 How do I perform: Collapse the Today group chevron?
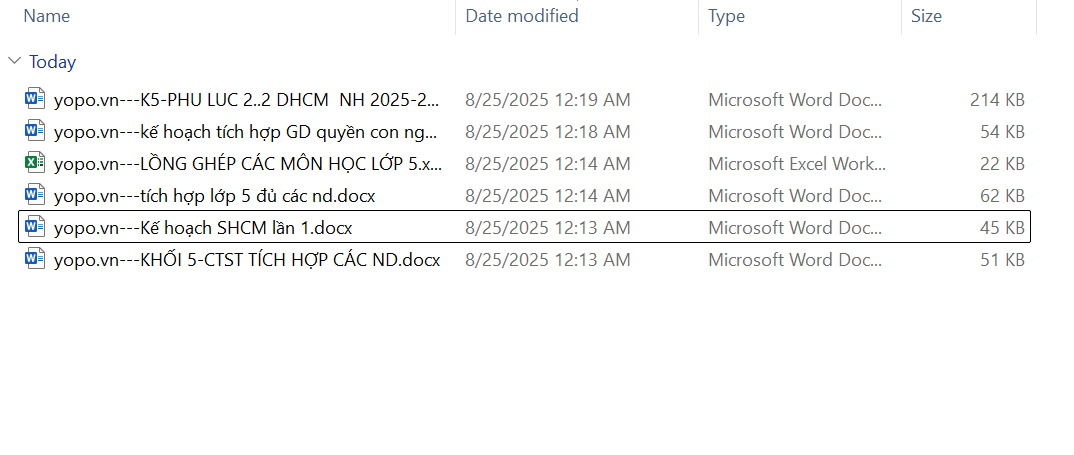point(14,61)
